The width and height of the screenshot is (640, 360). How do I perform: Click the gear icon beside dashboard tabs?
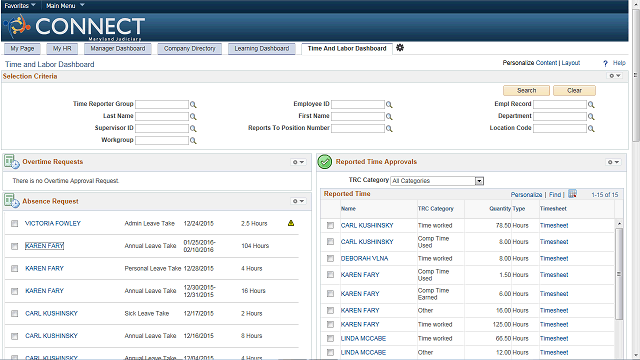click(x=400, y=48)
